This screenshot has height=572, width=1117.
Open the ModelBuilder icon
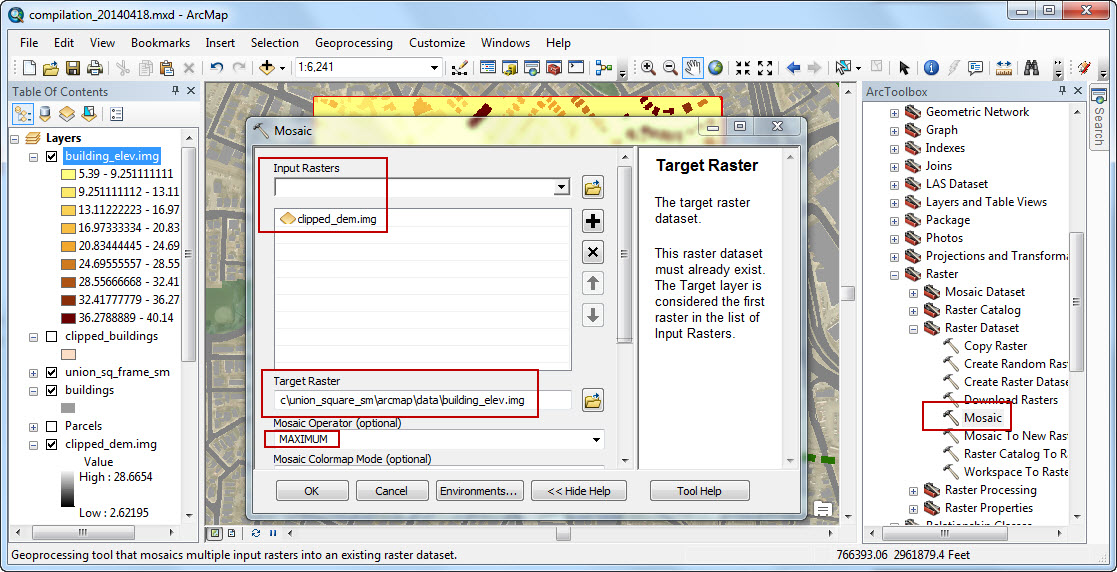coord(604,68)
